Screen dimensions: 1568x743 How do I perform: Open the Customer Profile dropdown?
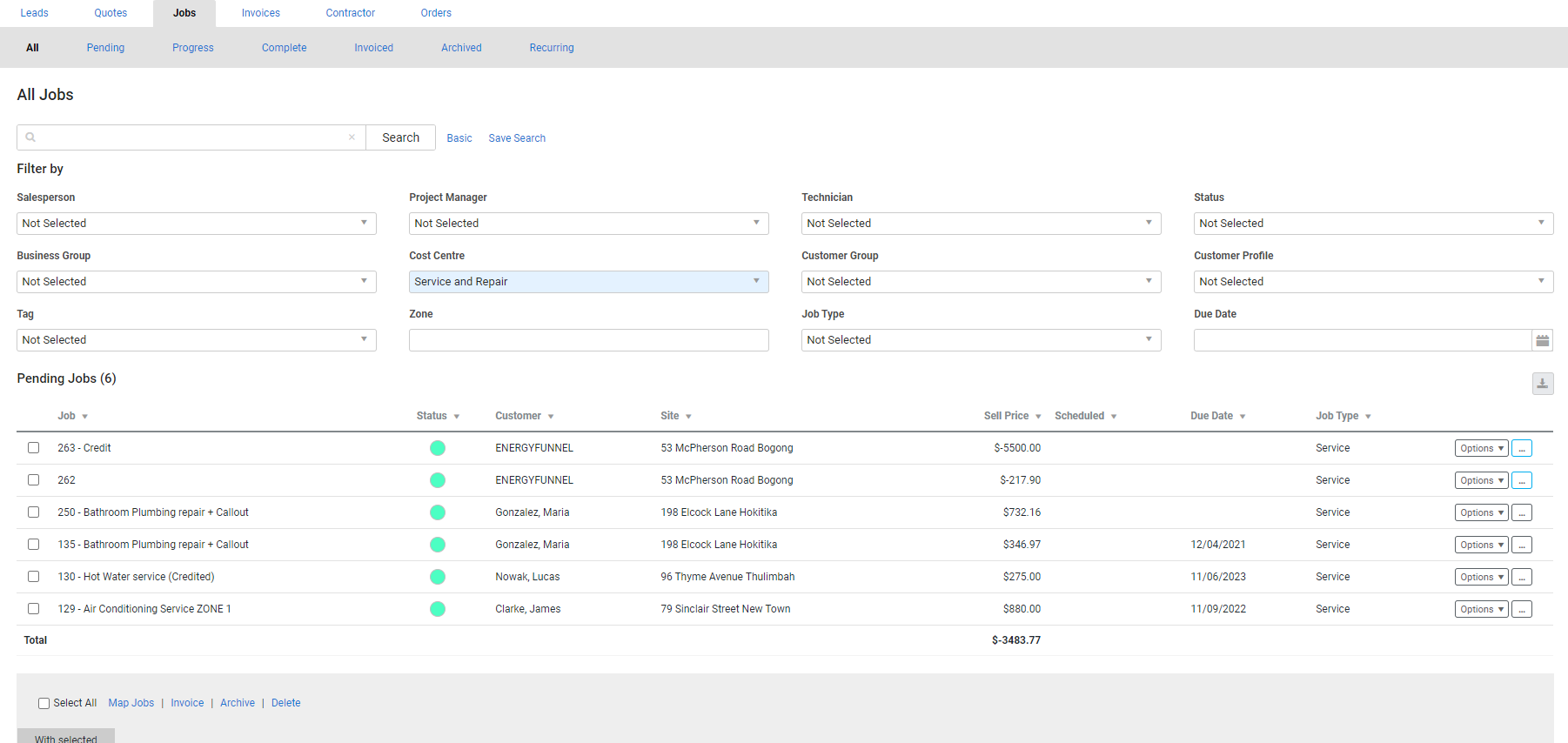click(1374, 282)
